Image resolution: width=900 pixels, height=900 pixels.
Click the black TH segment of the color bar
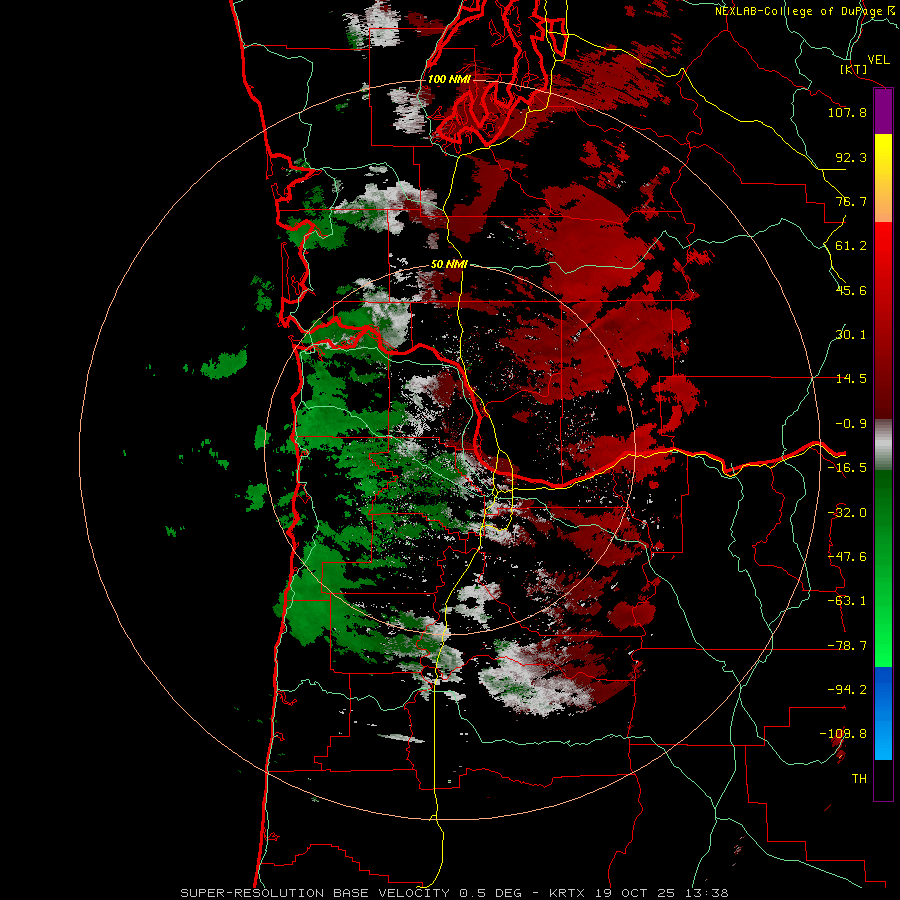tap(883, 779)
